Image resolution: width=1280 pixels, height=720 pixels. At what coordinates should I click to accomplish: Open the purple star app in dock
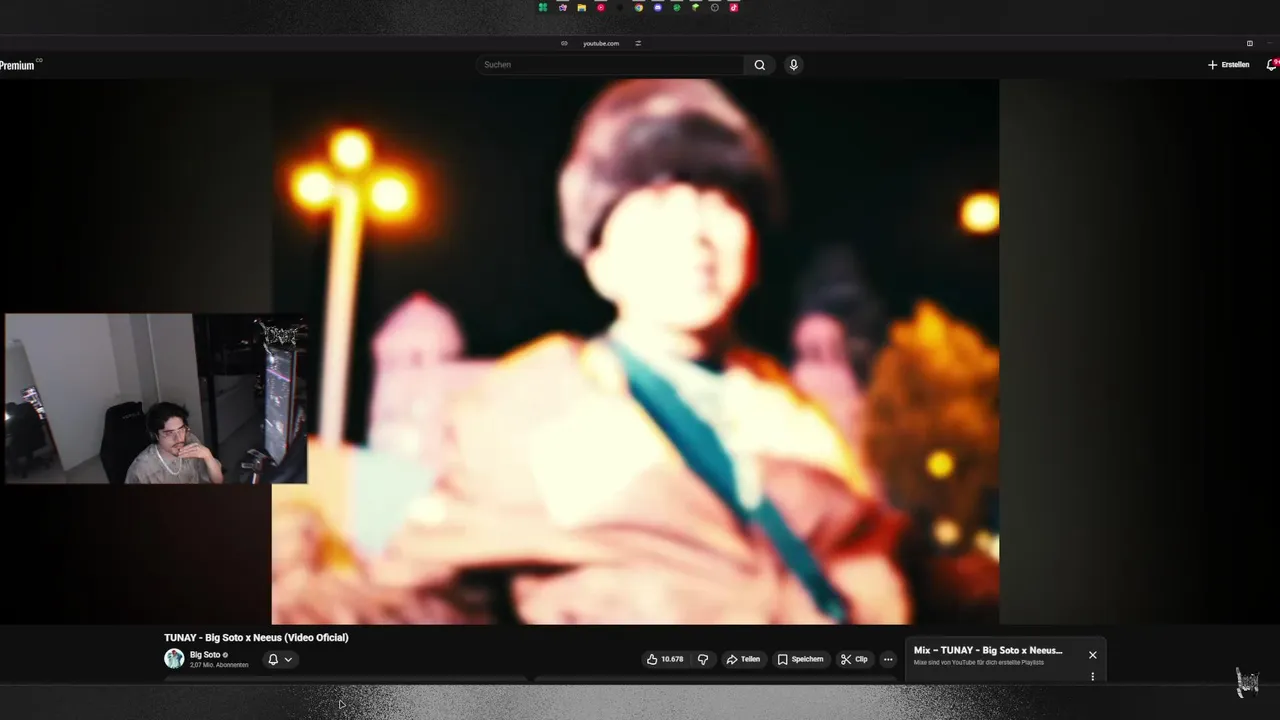[563, 7]
